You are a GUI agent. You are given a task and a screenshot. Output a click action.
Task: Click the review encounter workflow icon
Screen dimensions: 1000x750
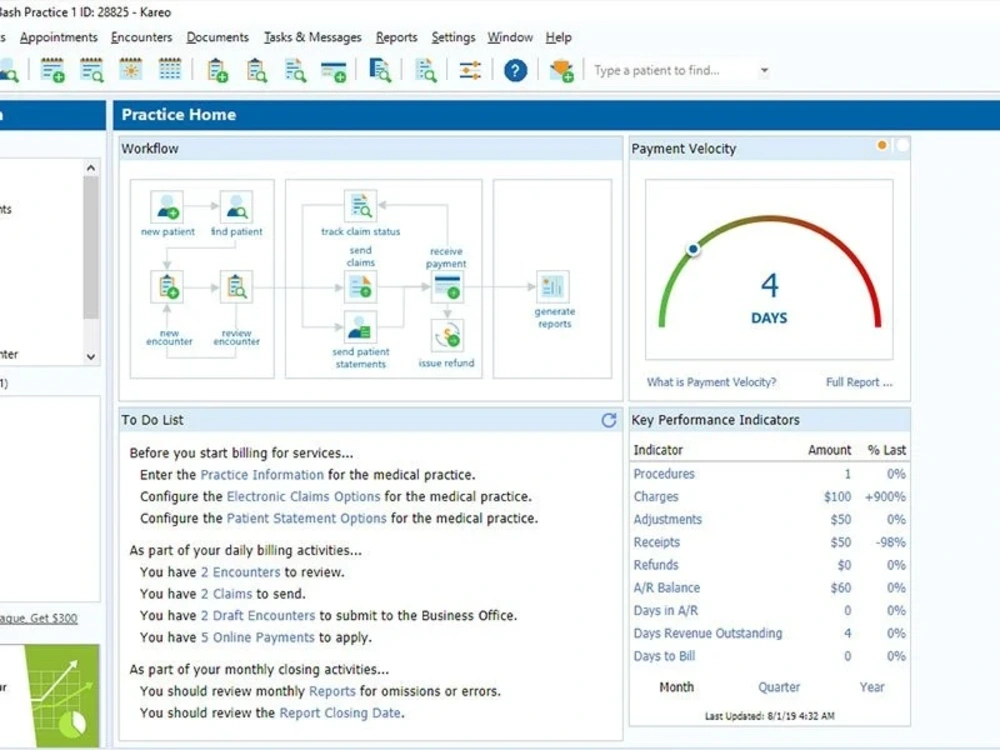(236, 287)
